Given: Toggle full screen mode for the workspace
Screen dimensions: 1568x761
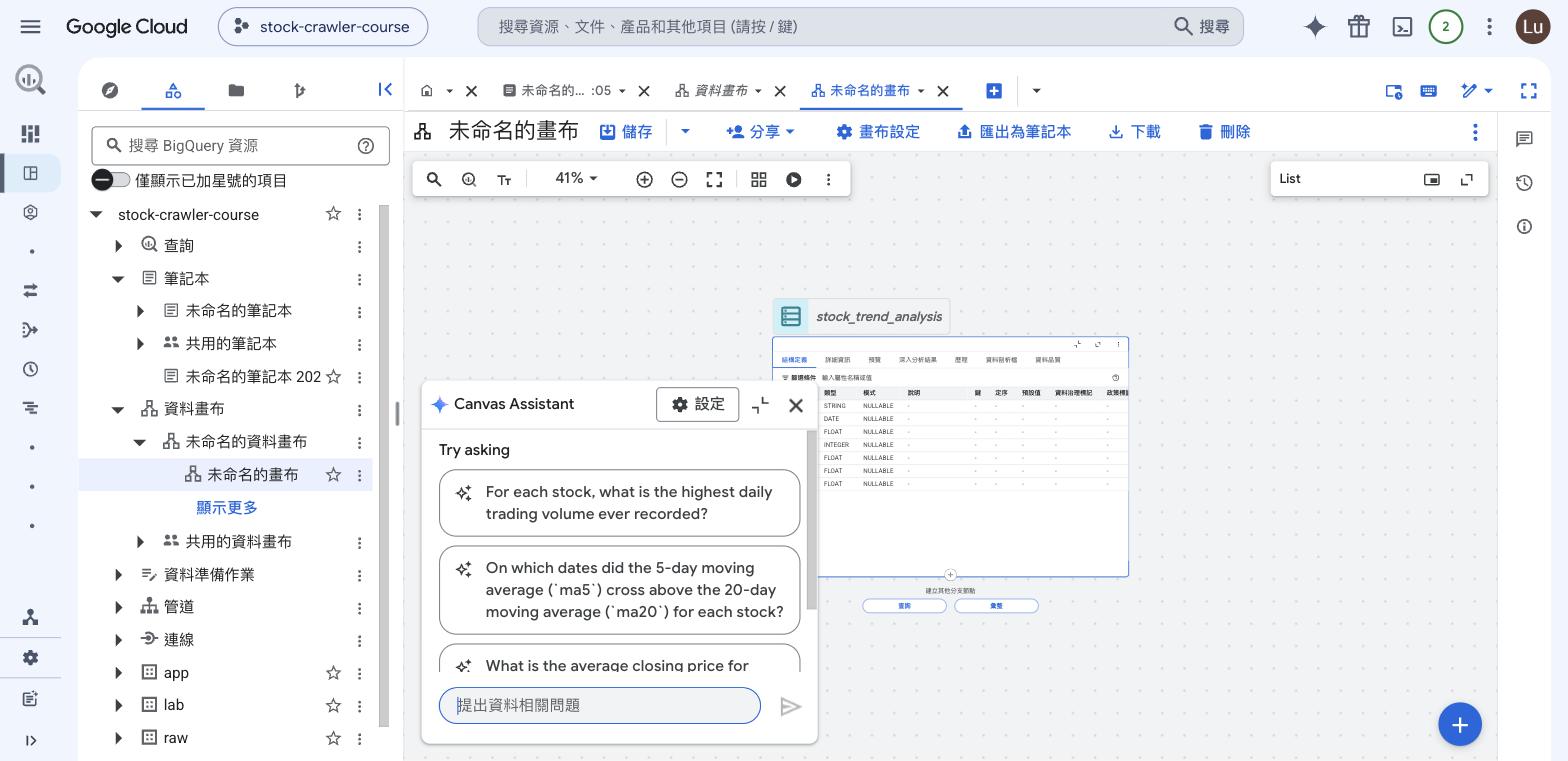Looking at the screenshot, I should 1528,91.
